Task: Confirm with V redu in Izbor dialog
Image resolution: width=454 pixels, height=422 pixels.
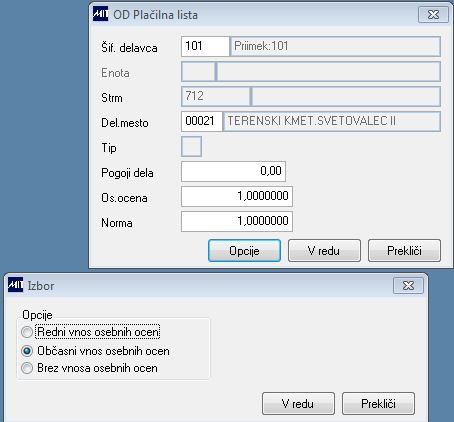Action: coord(298,403)
